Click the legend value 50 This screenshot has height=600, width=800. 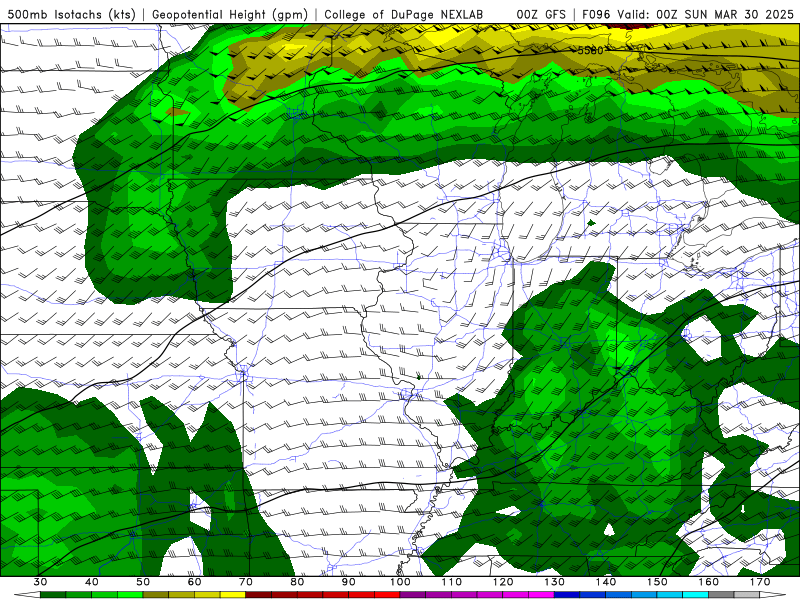coord(143,582)
